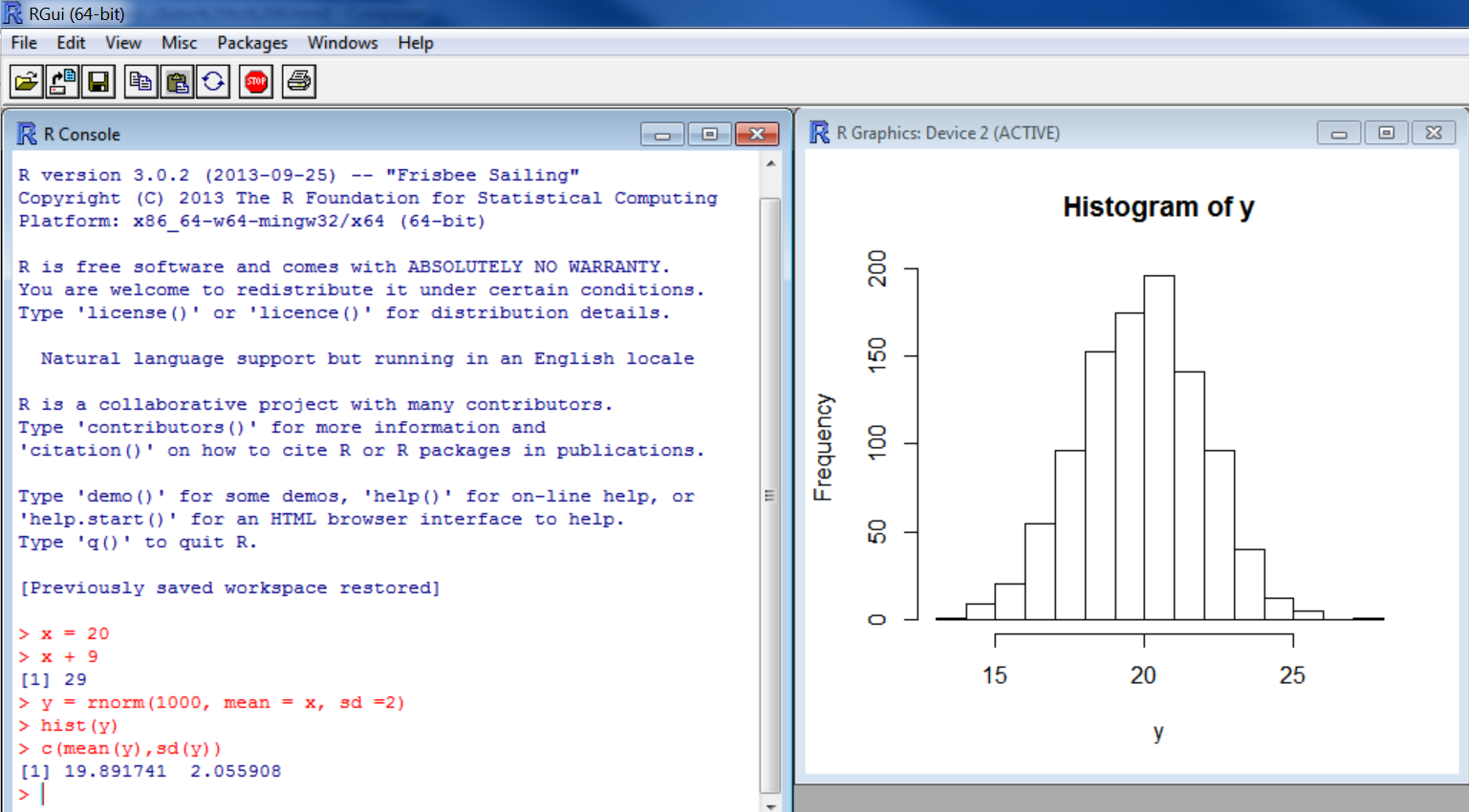Load a workspace via the second toolbar icon
1469x812 pixels.
click(x=62, y=81)
